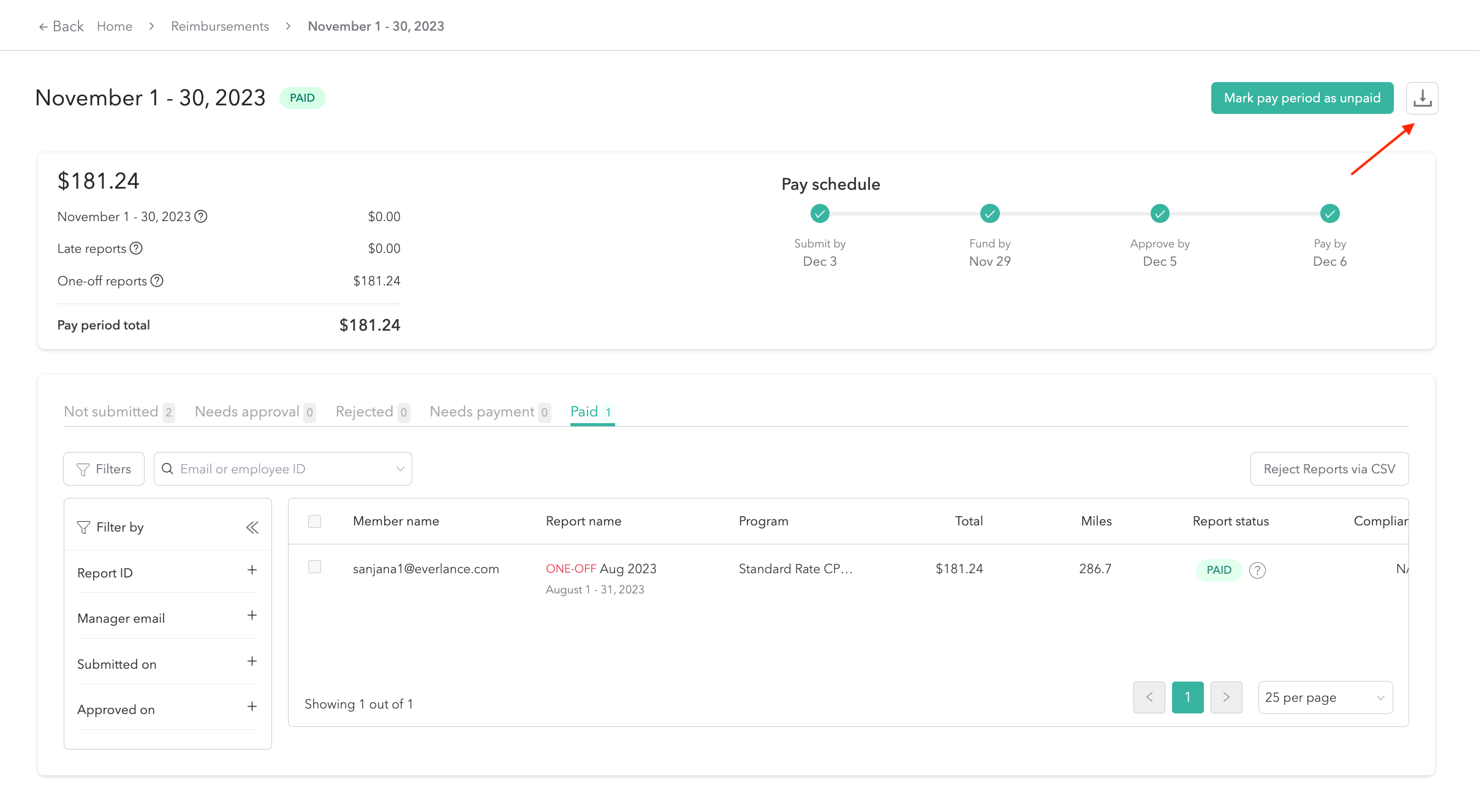Click help icon next to One-off reports
1479x812 pixels.
(157, 280)
